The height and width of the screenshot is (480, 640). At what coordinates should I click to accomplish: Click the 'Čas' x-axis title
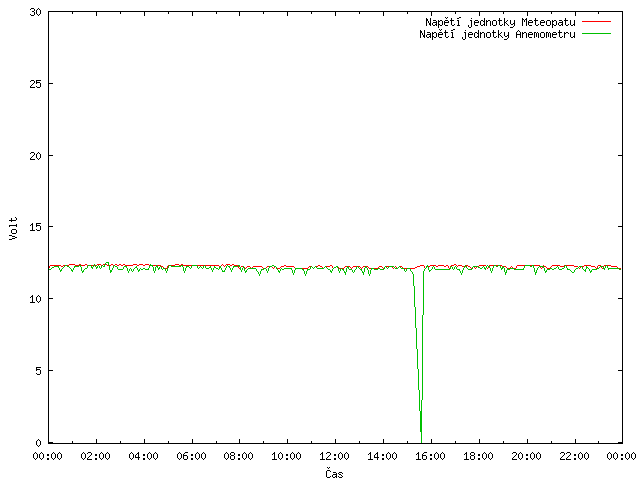click(x=334, y=473)
